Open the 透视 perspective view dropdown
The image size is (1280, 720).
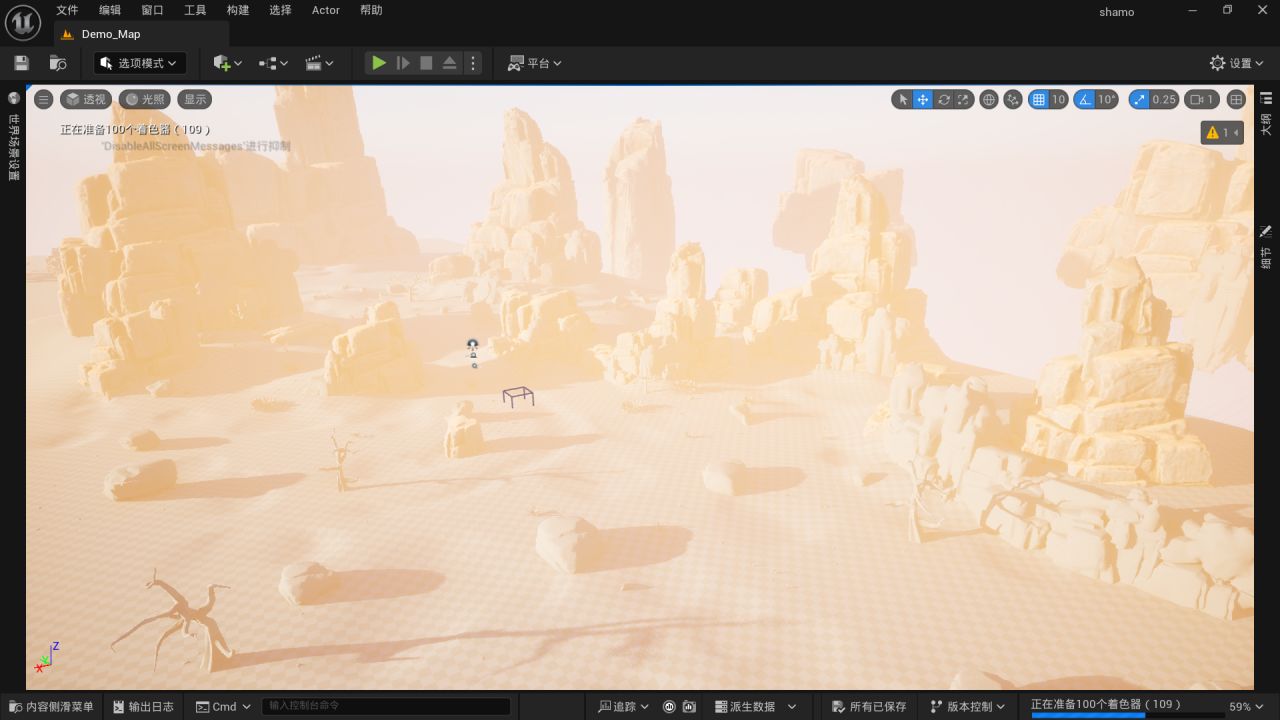pyautogui.click(x=86, y=99)
